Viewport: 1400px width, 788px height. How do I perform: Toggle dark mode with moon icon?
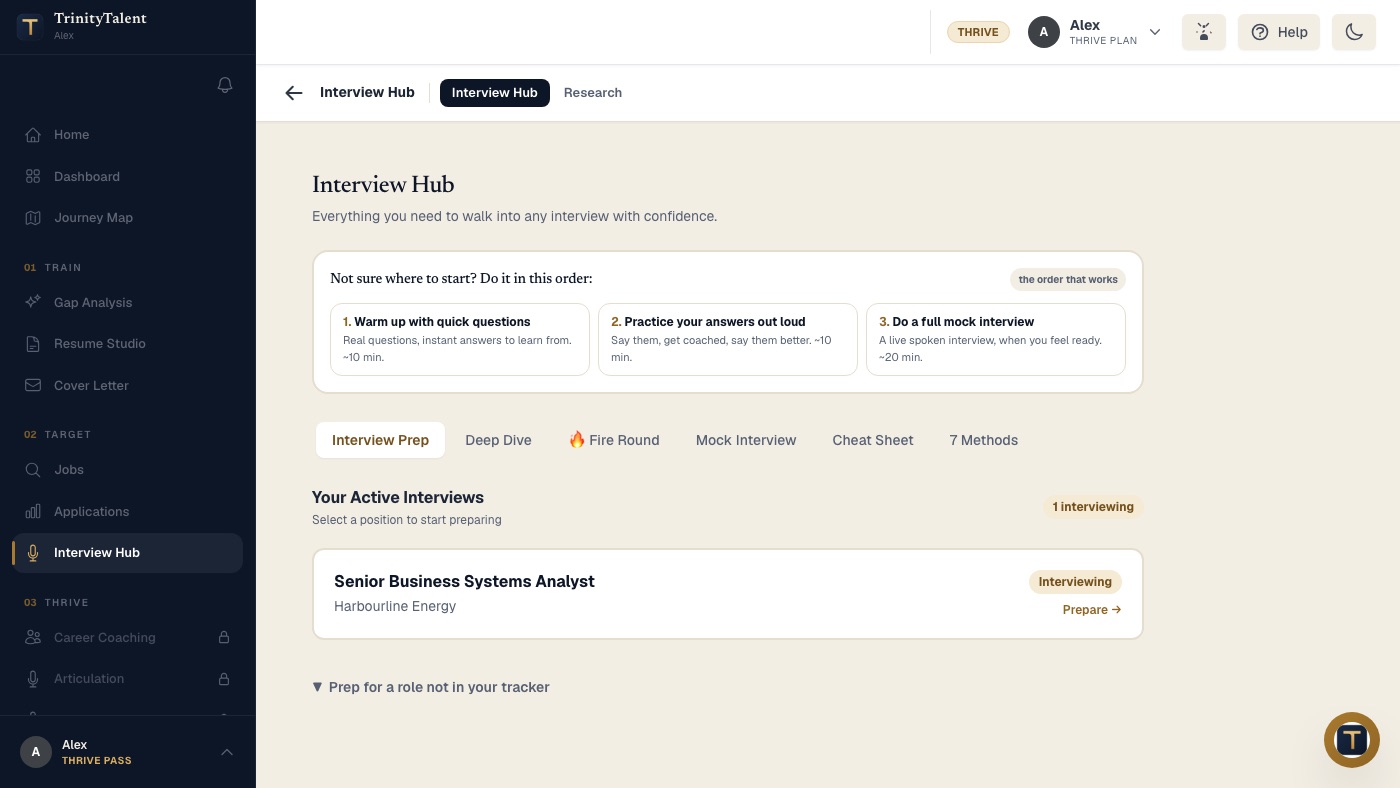click(1354, 32)
